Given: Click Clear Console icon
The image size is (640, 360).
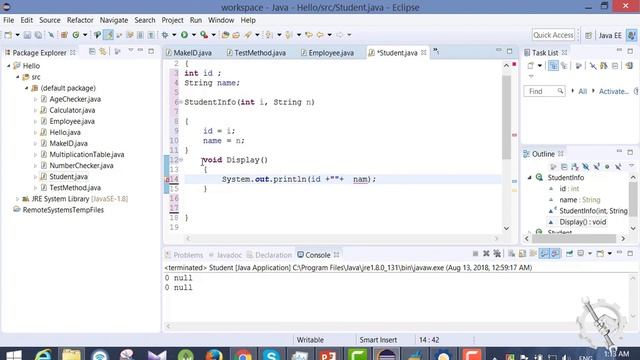Looking at the screenshot, I should coord(511,254).
